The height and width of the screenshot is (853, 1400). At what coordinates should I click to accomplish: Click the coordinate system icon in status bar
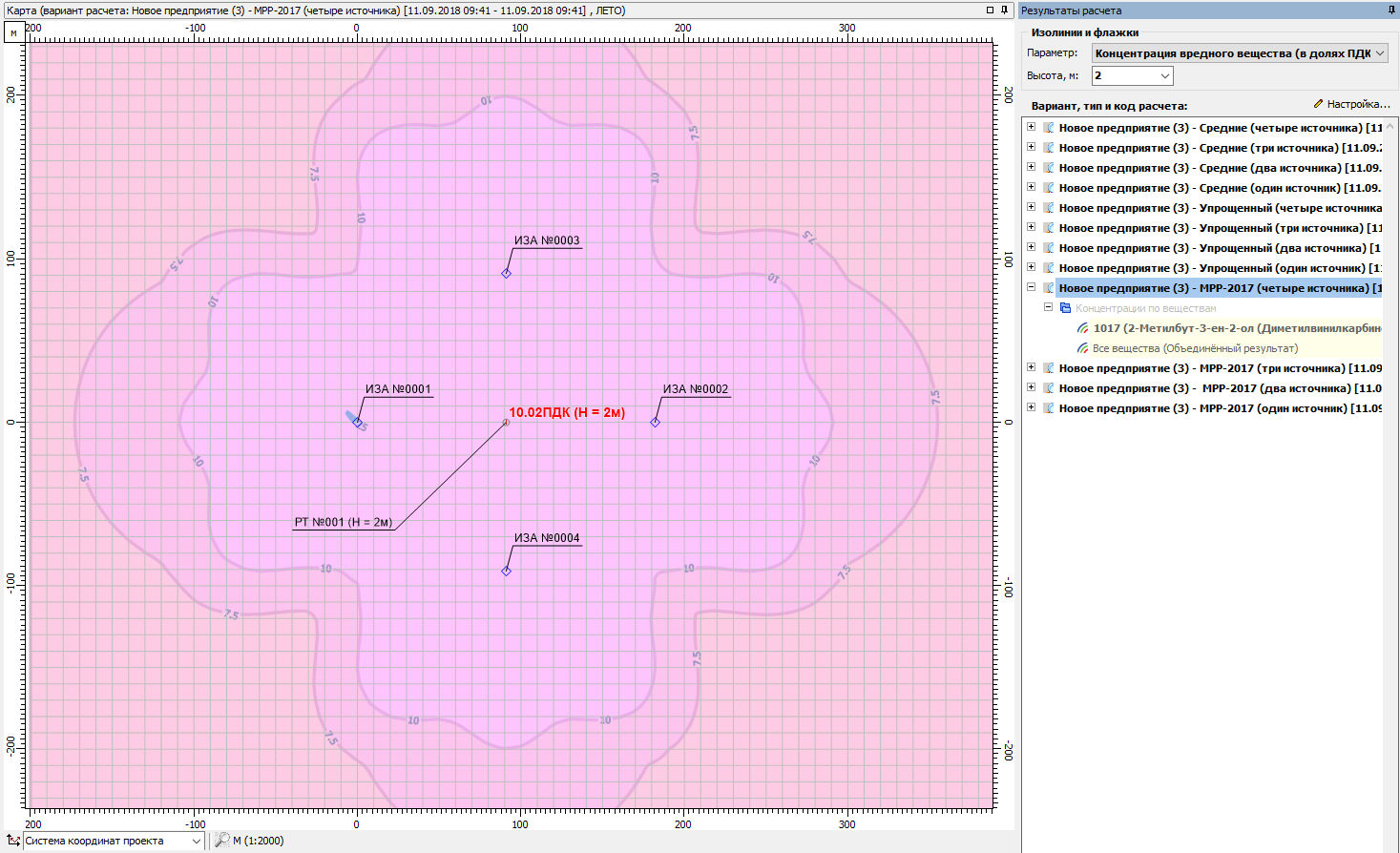point(12,841)
